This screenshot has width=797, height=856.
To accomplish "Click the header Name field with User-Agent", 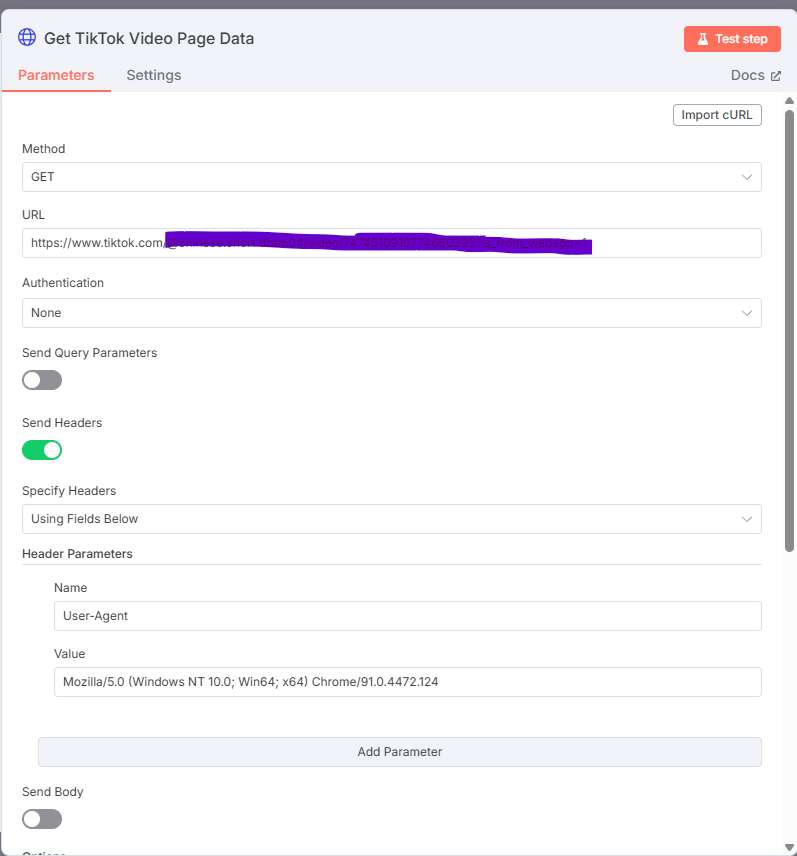I will click(408, 616).
